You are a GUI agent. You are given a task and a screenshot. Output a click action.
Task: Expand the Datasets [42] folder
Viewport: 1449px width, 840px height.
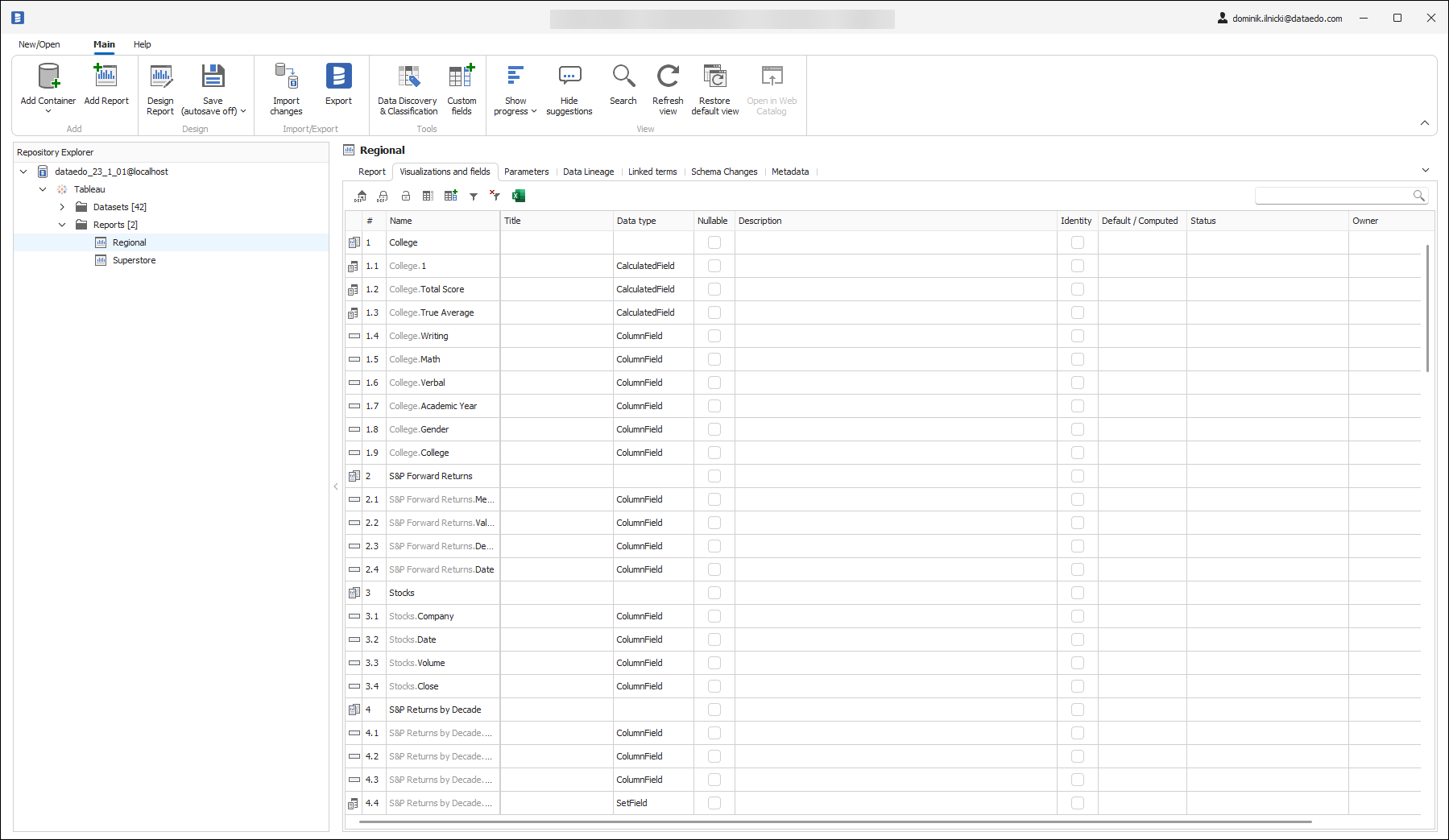click(x=62, y=207)
